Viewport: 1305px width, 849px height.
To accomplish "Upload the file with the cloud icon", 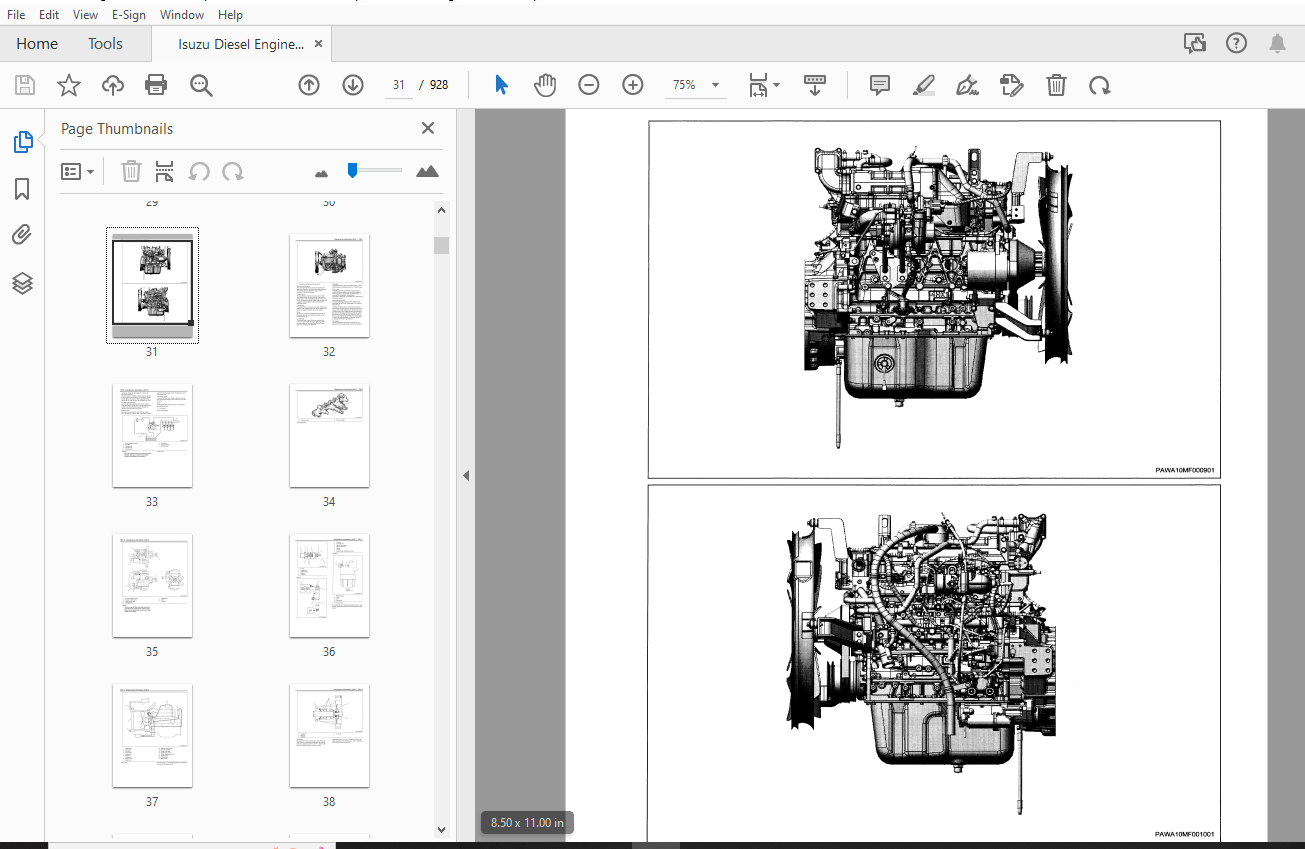I will [x=113, y=85].
